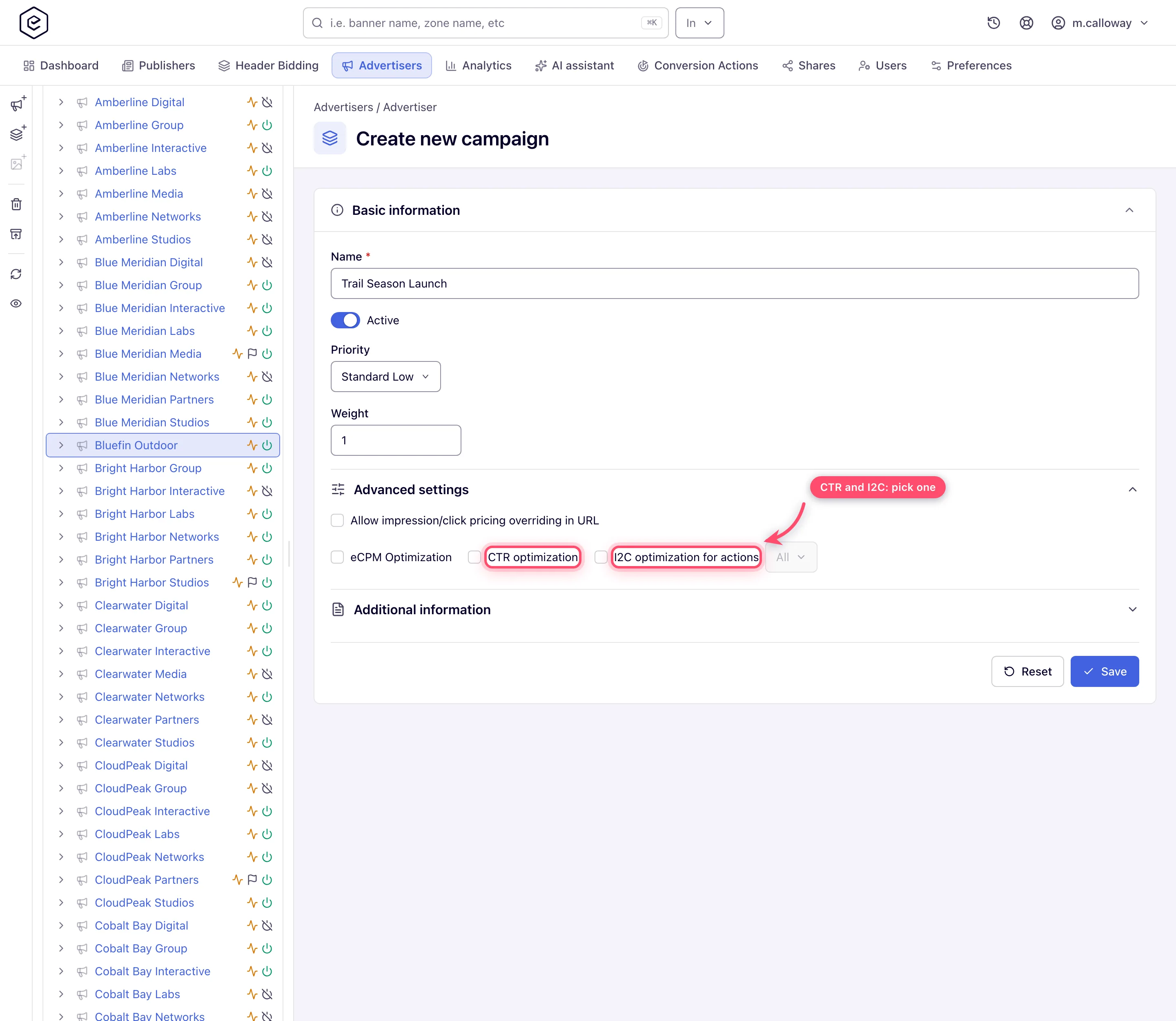Click activity icon for Bright Harbor Interactive
The height and width of the screenshot is (1021, 1176).
click(252, 491)
